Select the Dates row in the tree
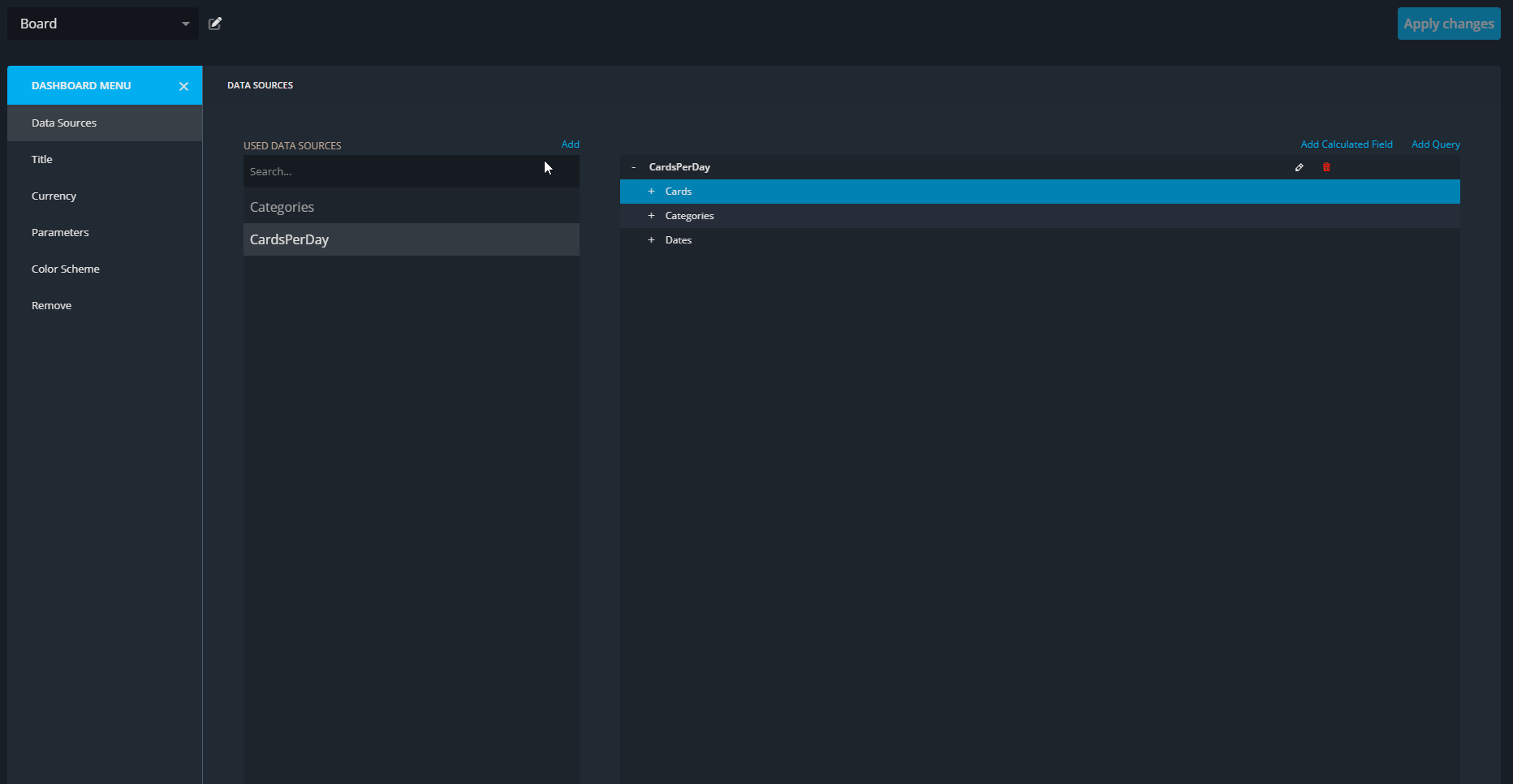1513x784 pixels. pyautogui.click(x=1040, y=240)
